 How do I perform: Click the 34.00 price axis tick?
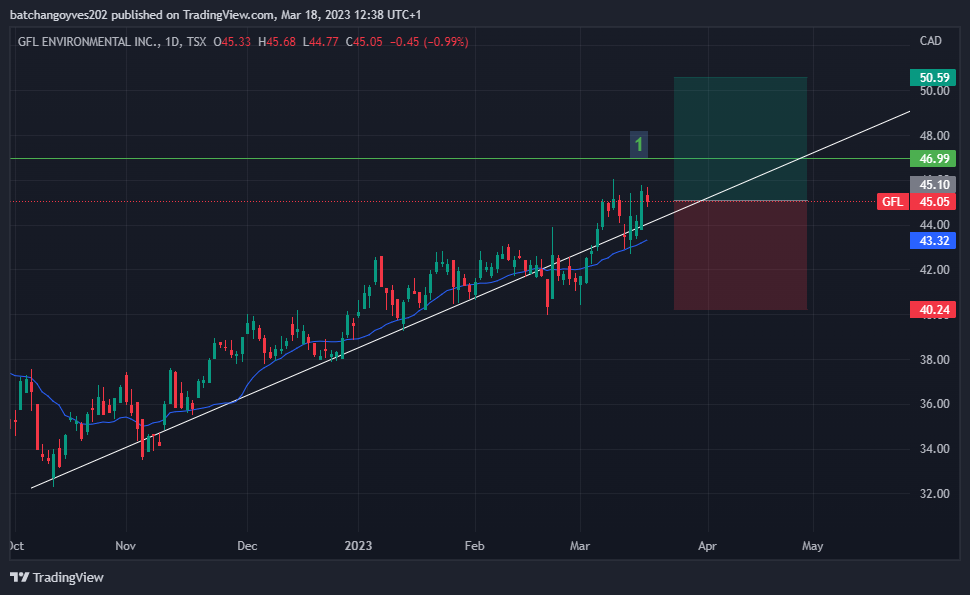[x=934, y=448]
